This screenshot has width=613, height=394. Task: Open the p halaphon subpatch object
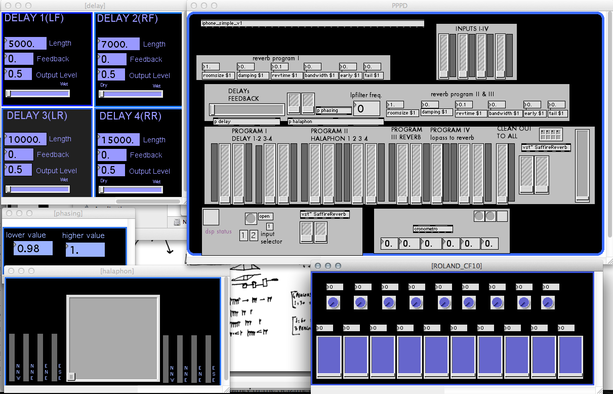click(x=335, y=122)
